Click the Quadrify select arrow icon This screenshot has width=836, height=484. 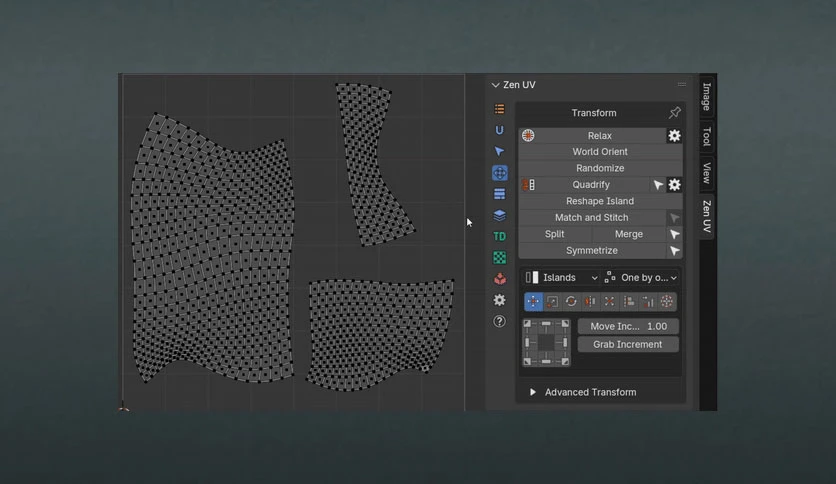click(x=658, y=184)
